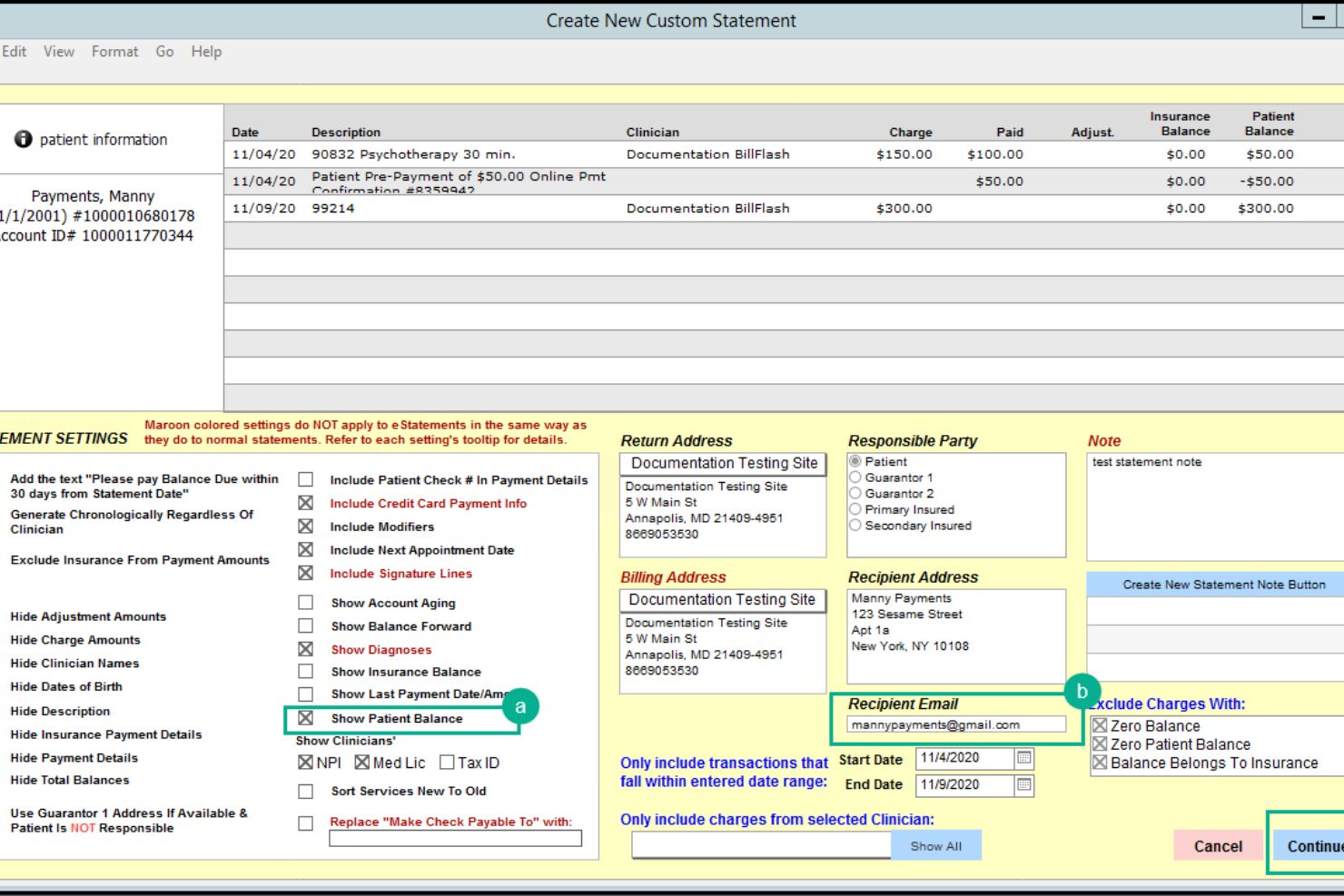1344x896 pixels.
Task: Click the Exclude Insurance From Payment Amounts label
Action: click(140, 560)
